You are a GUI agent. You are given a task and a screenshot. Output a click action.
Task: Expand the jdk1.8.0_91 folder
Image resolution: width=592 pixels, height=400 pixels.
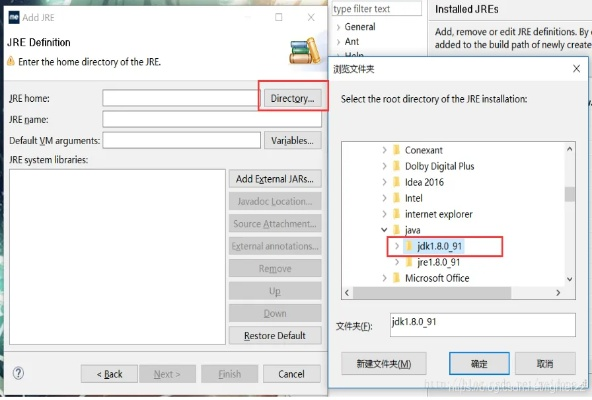click(x=396, y=246)
